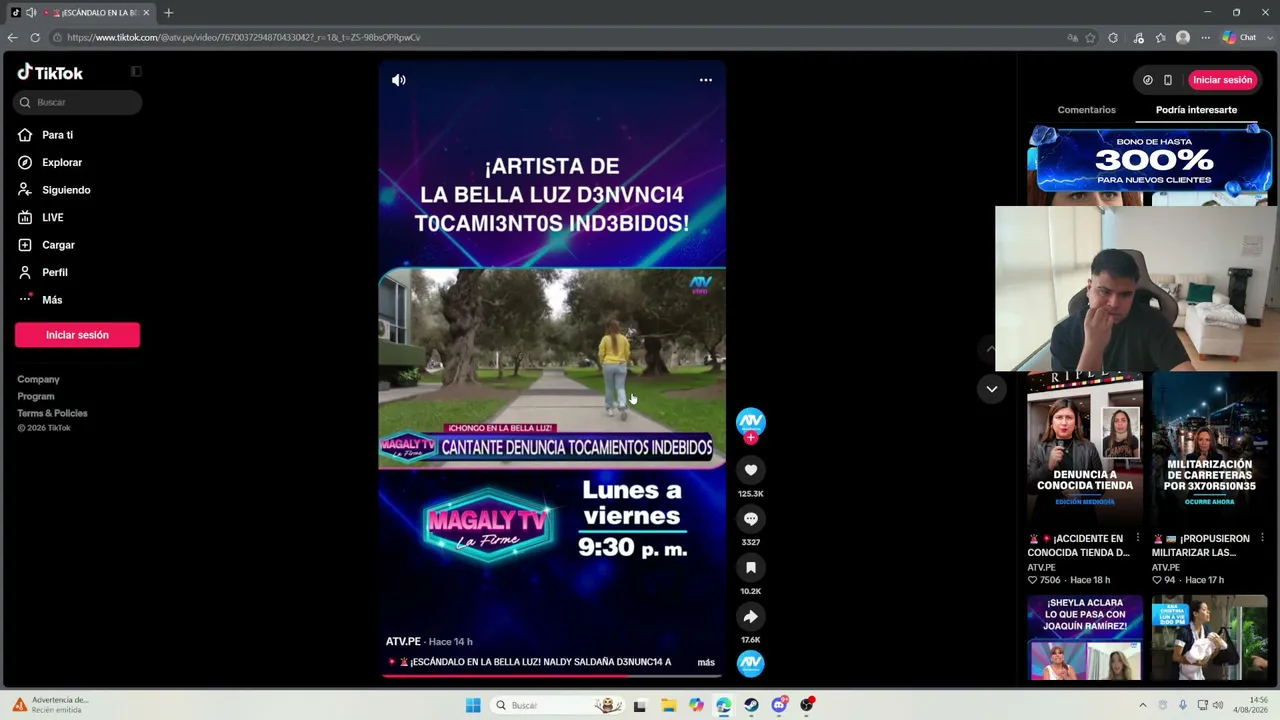Open options for the Propusieron militarizar video

[1262, 538]
